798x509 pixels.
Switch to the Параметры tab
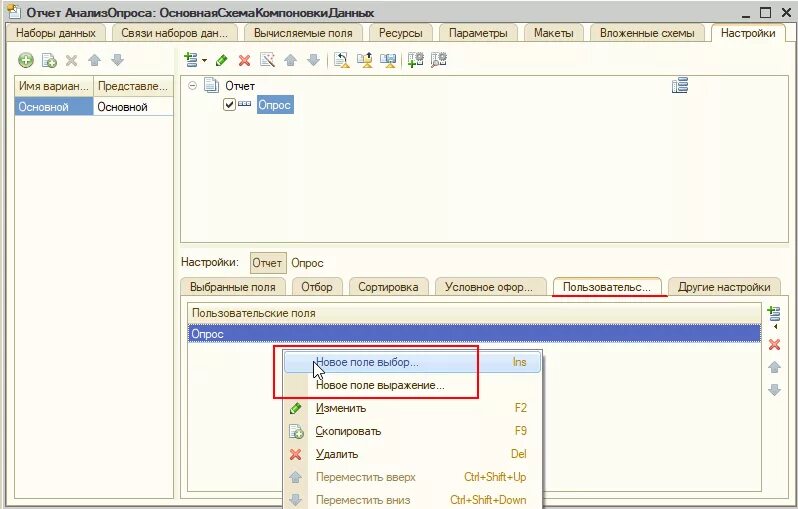click(x=478, y=33)
